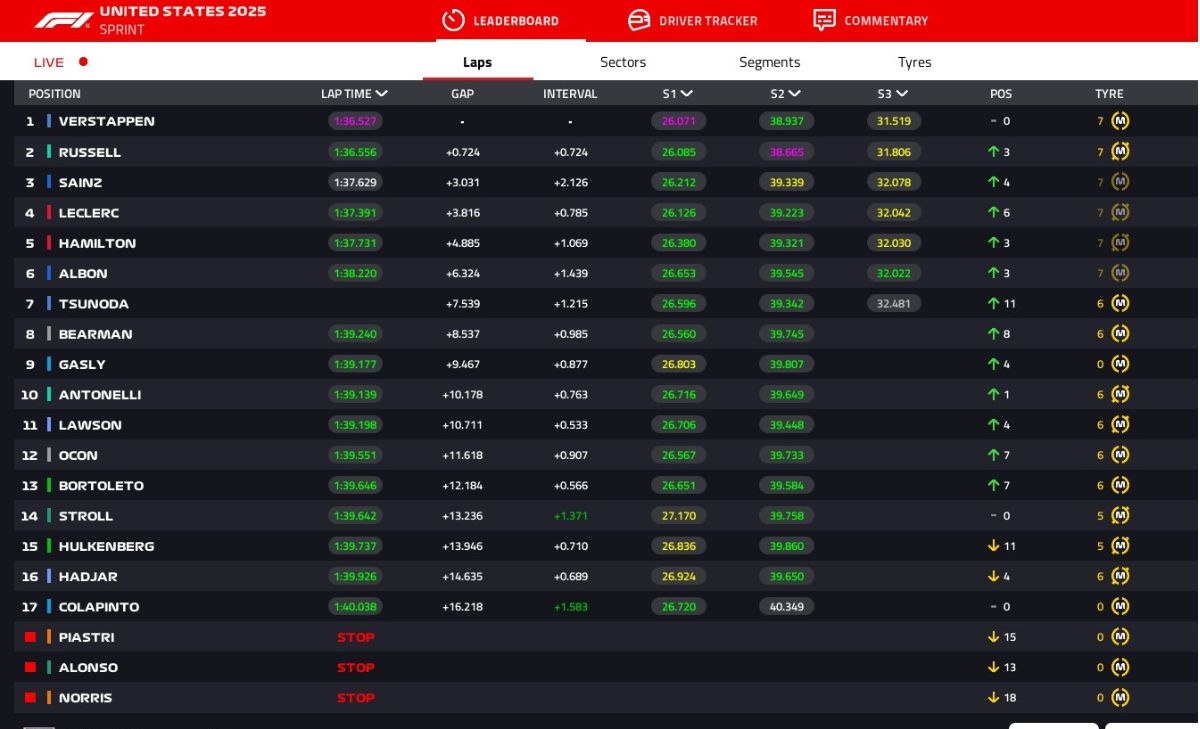
Task: Click Verstappen's medium tyre icon
Action: [x=1120, y=121]
